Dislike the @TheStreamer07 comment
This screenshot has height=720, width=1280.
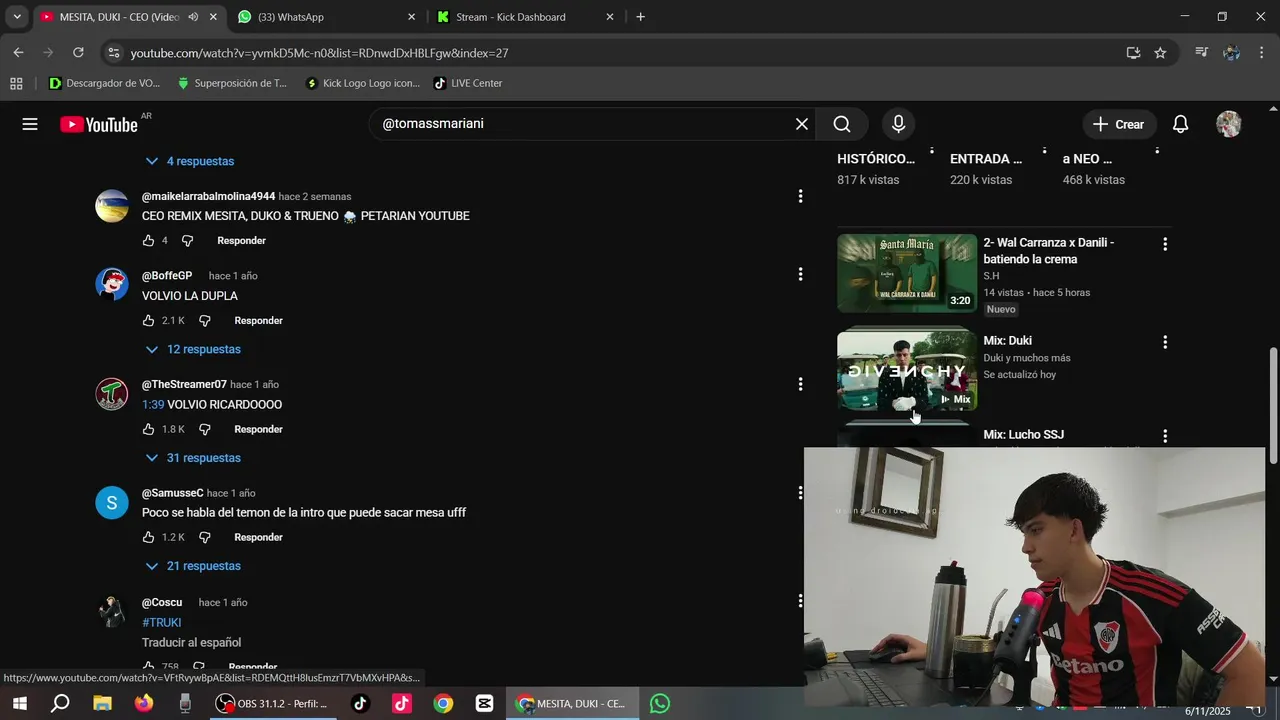click(x=204, y=429)
